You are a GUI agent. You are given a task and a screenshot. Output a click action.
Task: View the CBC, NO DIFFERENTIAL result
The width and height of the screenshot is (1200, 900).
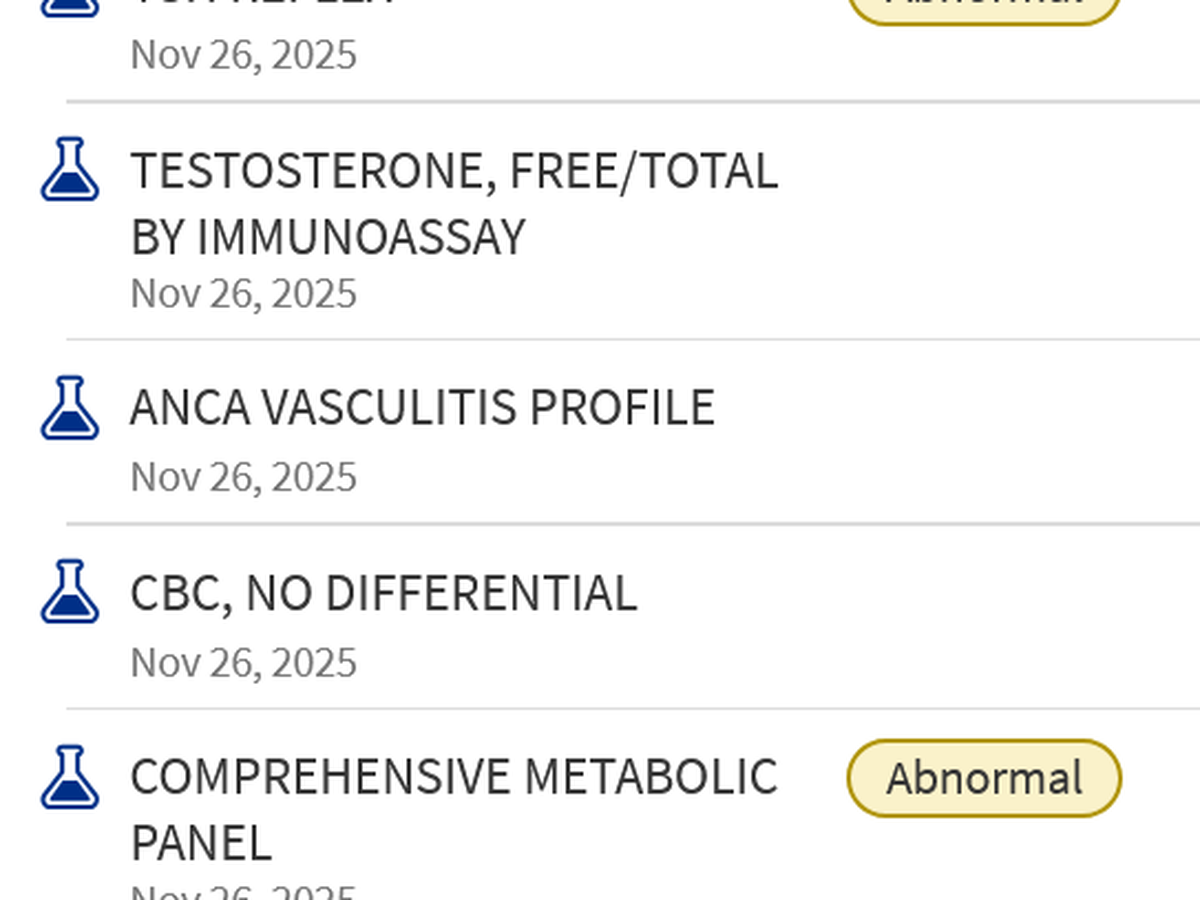tap(383, 592)
